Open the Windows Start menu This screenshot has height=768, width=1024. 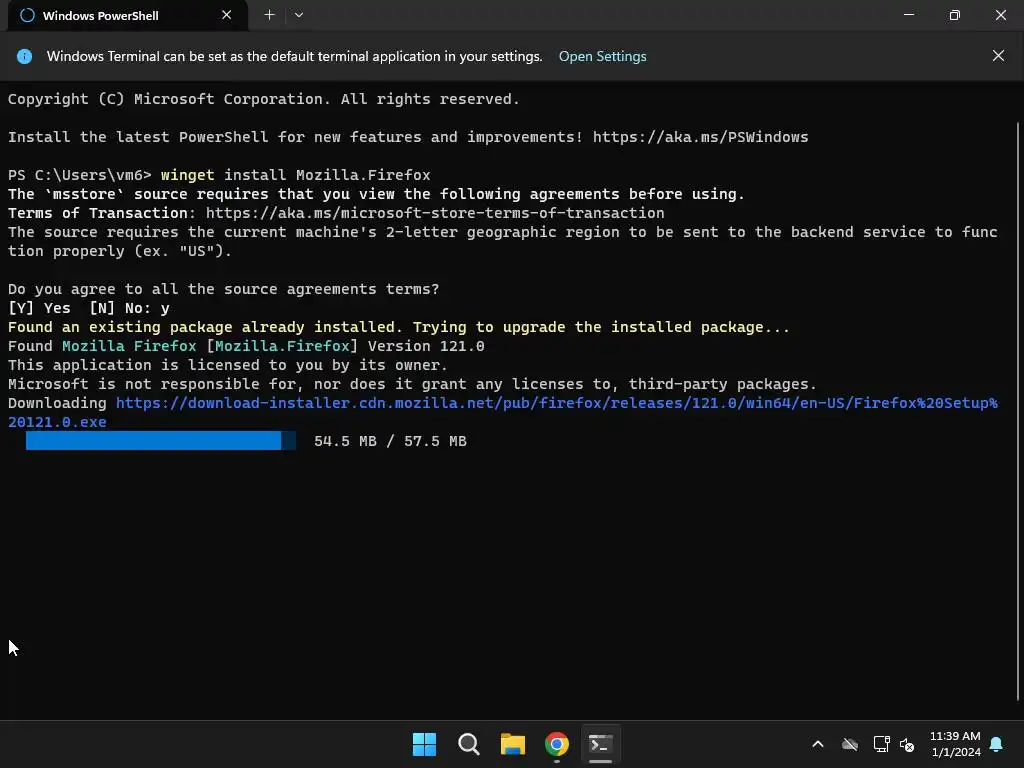[x=424, y=744]
